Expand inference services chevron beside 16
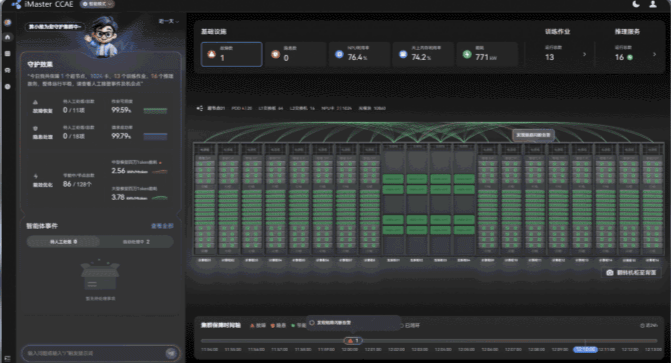671x363 pixels. pyautogui.click(x=654, y=54)
